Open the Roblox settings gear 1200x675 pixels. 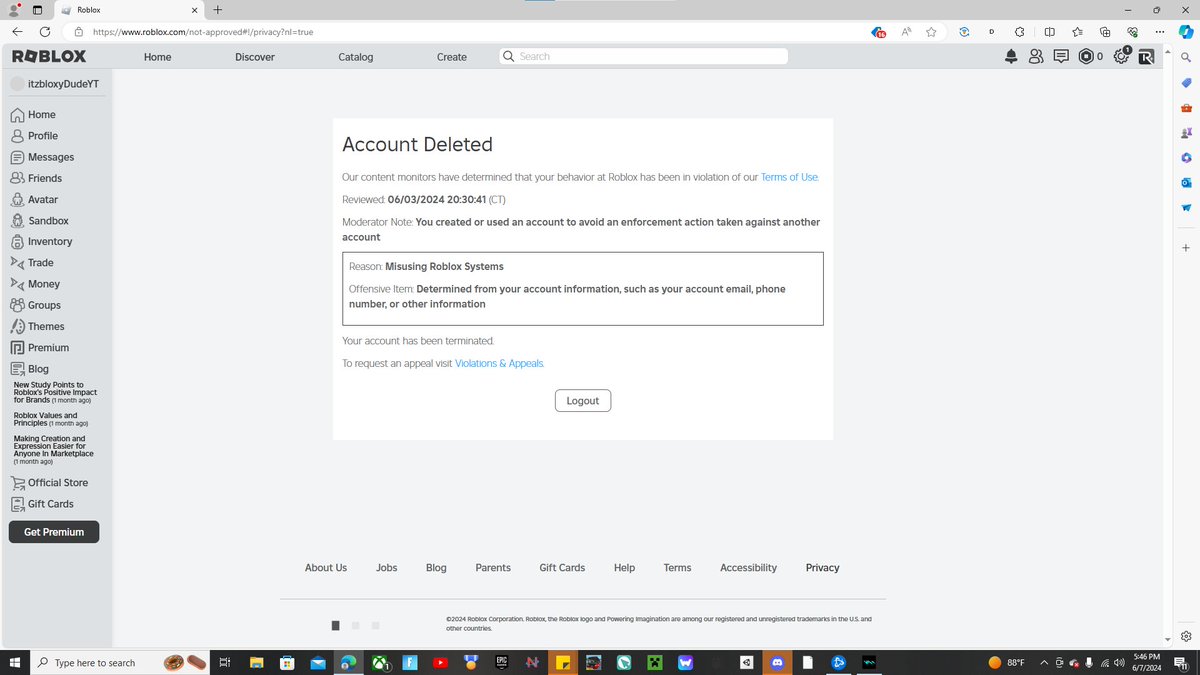1121,57
